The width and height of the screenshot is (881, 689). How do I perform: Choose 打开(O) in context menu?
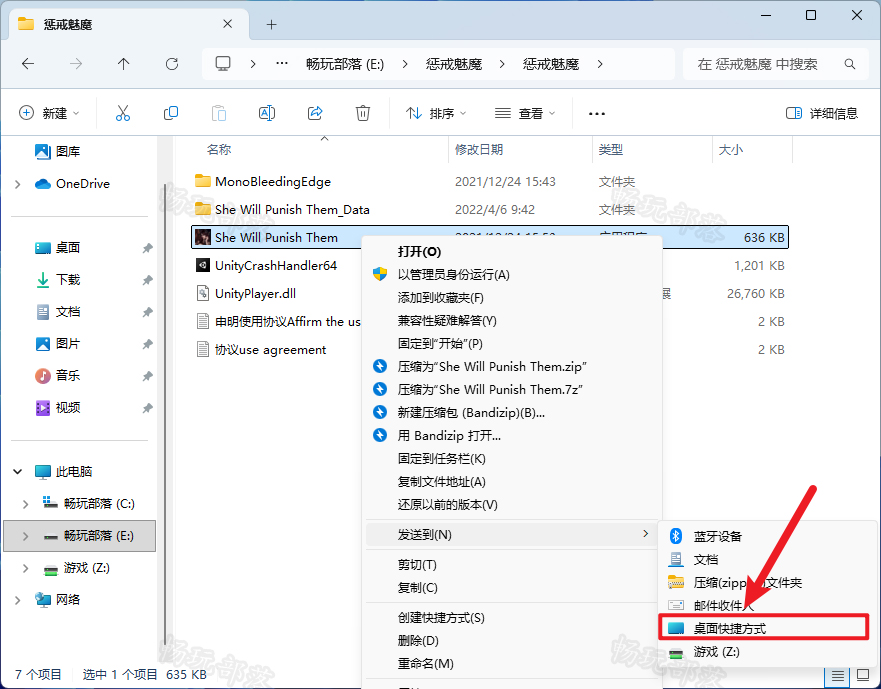[514, 251]
